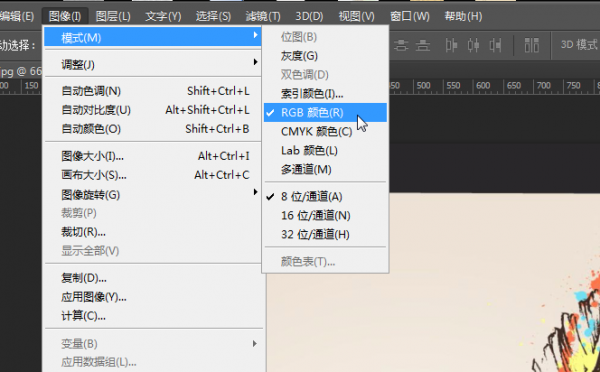Choose 自动对比度(U) from the menu
Image resolution: width=600 pixels, height=372 pixels.
[x=153, y=110]
